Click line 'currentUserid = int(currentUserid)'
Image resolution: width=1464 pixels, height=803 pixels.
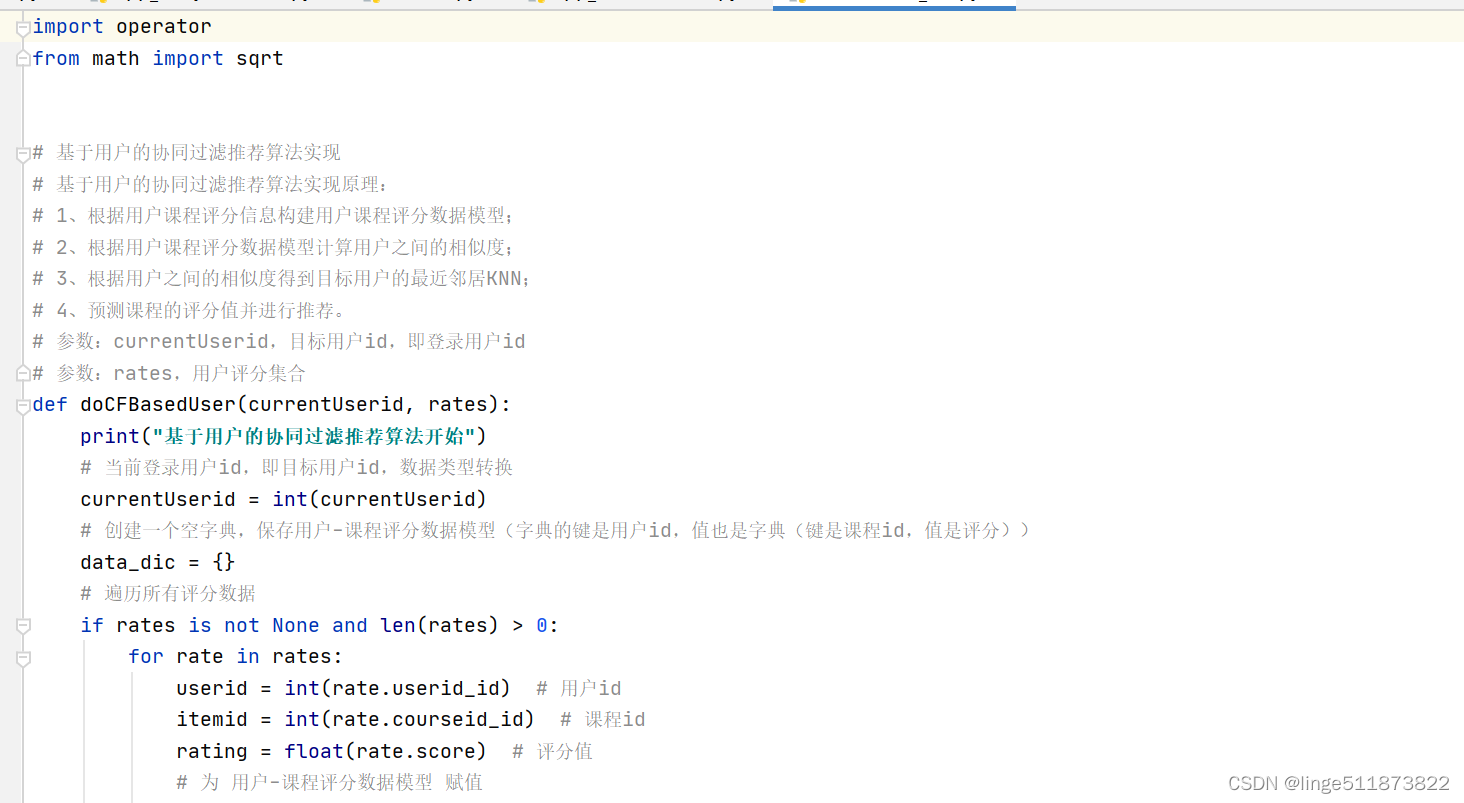283,499
